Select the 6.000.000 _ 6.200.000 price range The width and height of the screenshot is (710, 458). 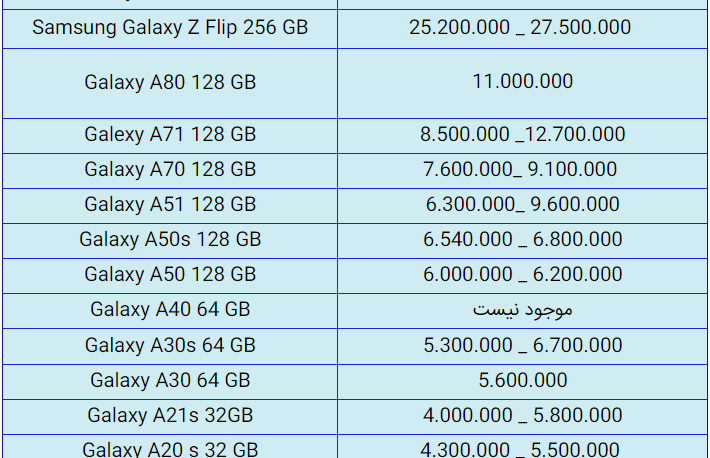coord(523,275)
